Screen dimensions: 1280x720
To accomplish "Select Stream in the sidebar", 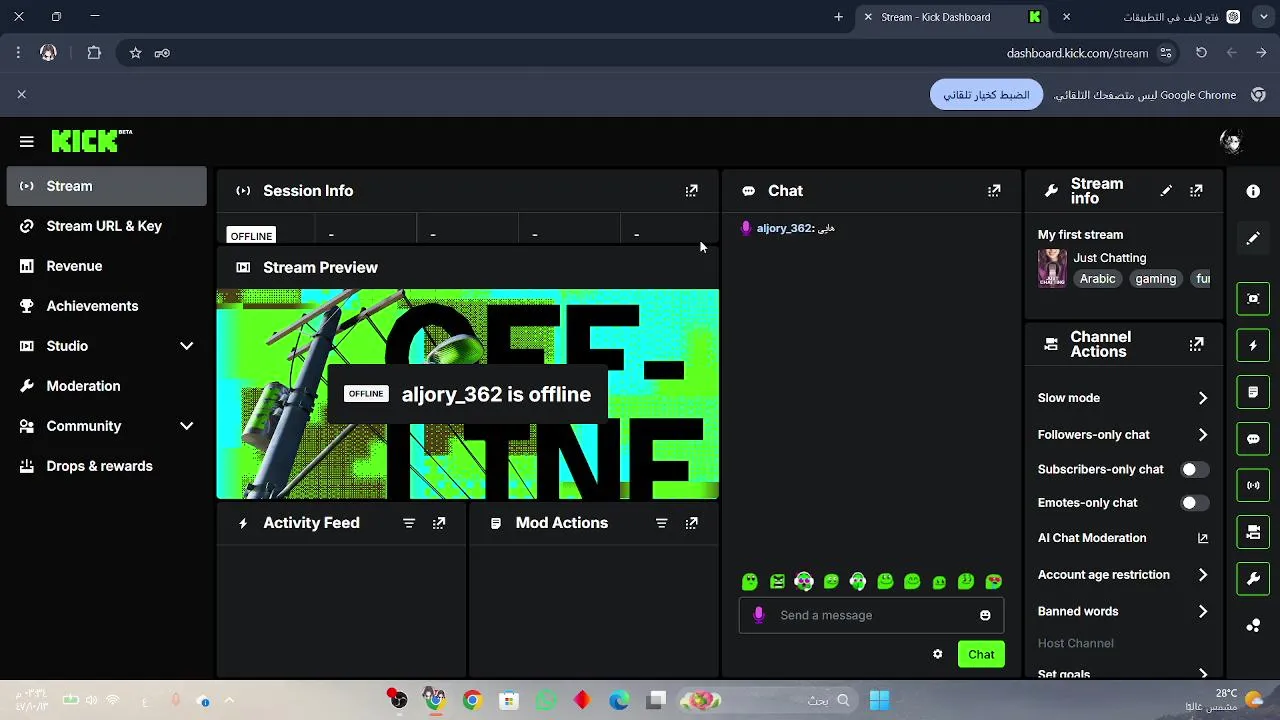I will tap(106, 186).
